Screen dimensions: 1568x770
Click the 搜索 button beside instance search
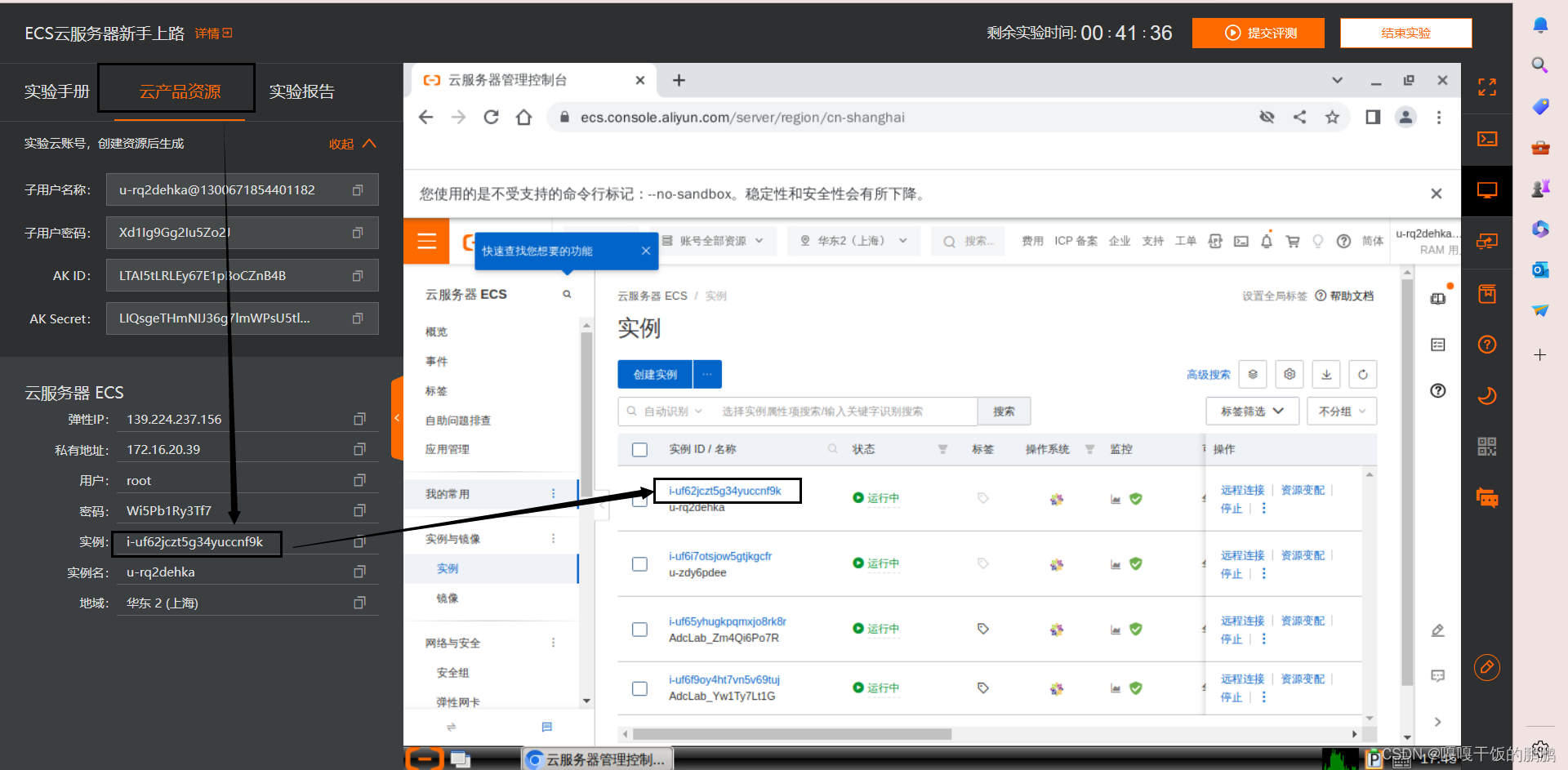(1004, 411)
